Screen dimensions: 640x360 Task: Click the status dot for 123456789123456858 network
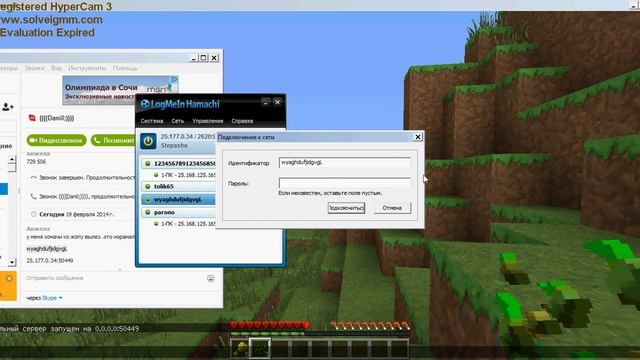click(x=148, y=164)
